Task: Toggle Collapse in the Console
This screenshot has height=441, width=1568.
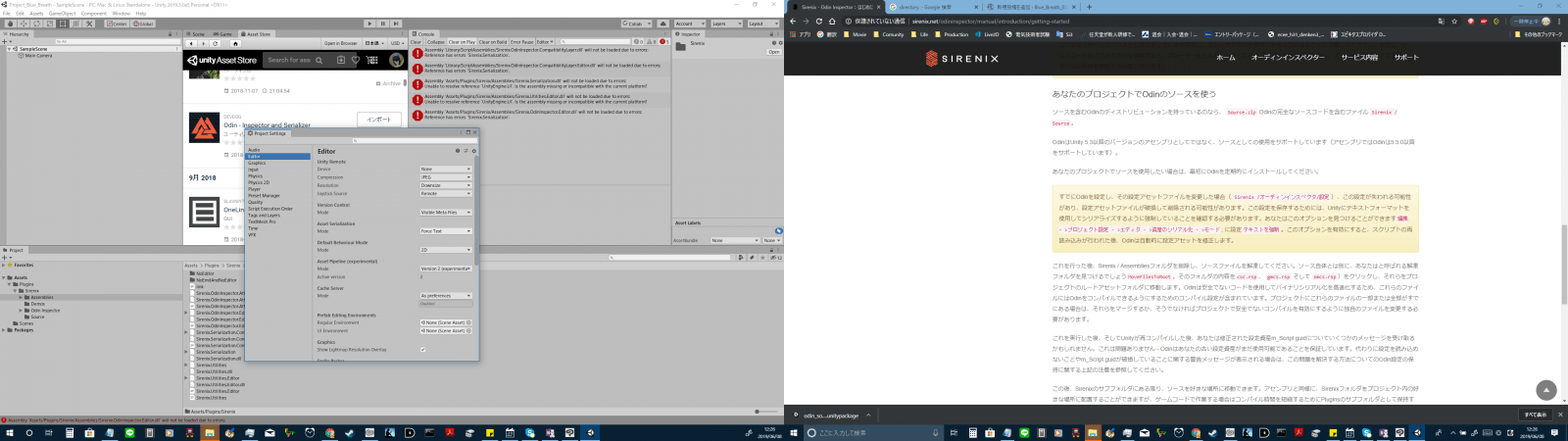Action: [435, 42]
